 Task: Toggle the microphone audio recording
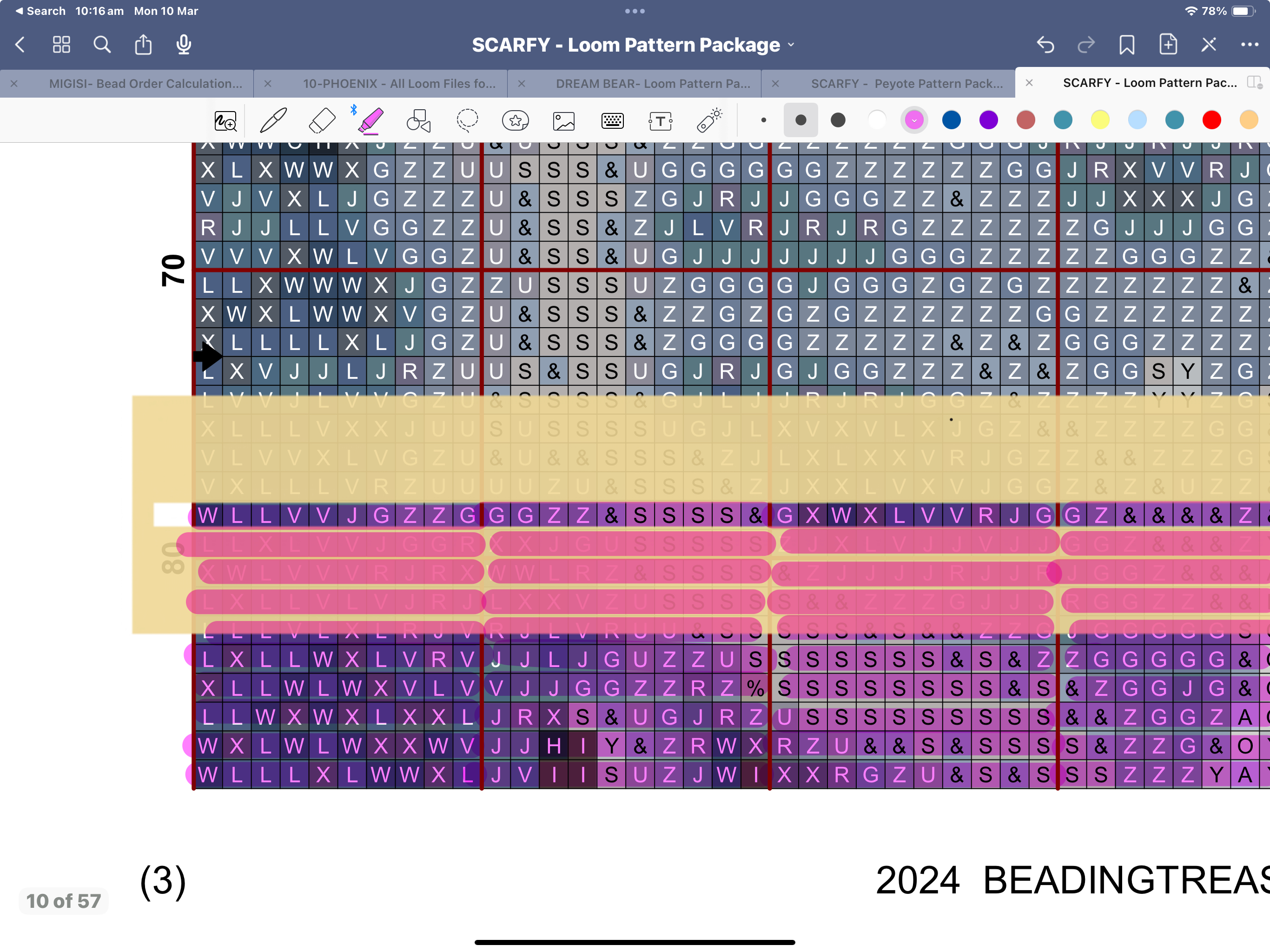click(184, 45)
